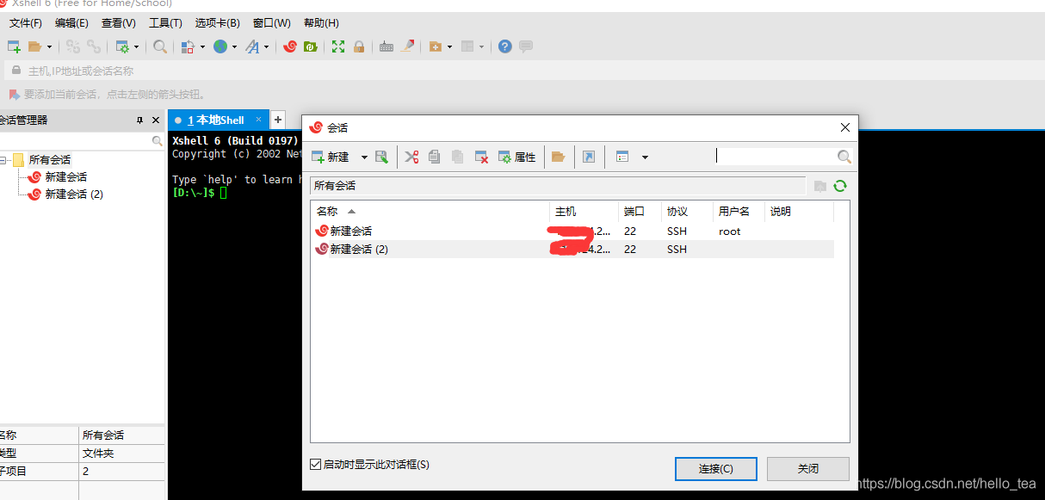Click the font icon in main toolbar

point(253,47)
